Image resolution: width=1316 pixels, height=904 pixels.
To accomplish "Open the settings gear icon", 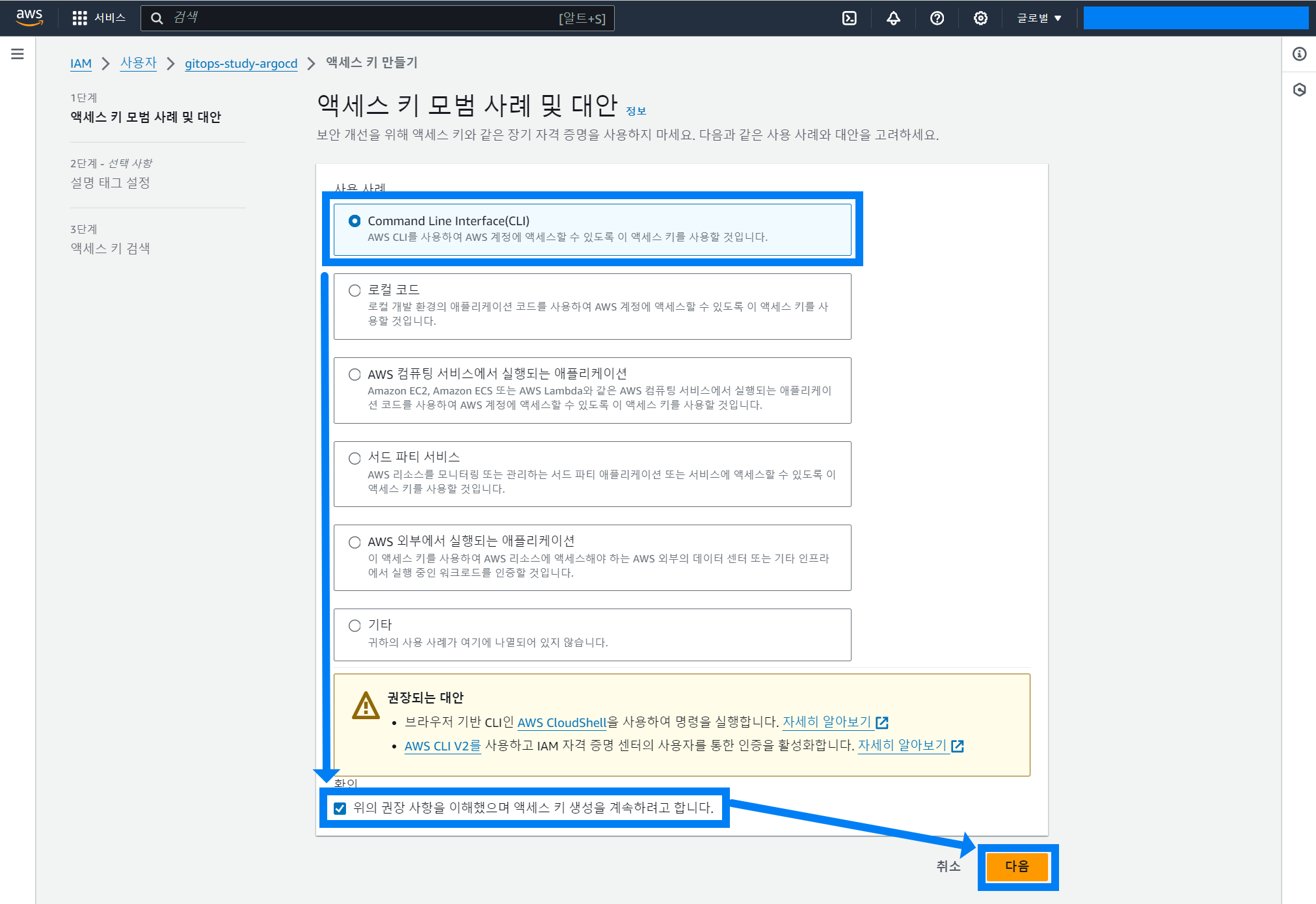I will point(980,18).
